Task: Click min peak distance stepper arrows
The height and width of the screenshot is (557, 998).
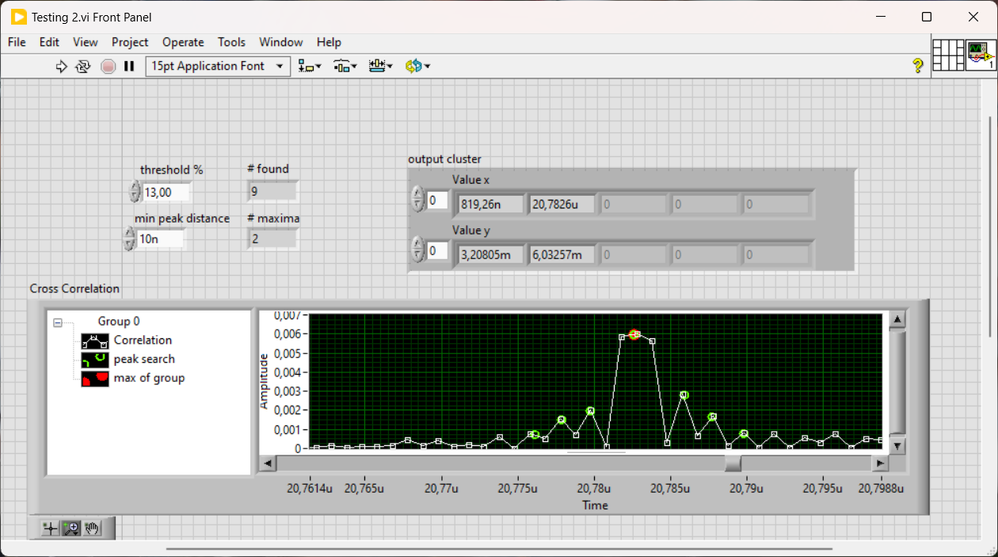Action: (x=129, y=239)
